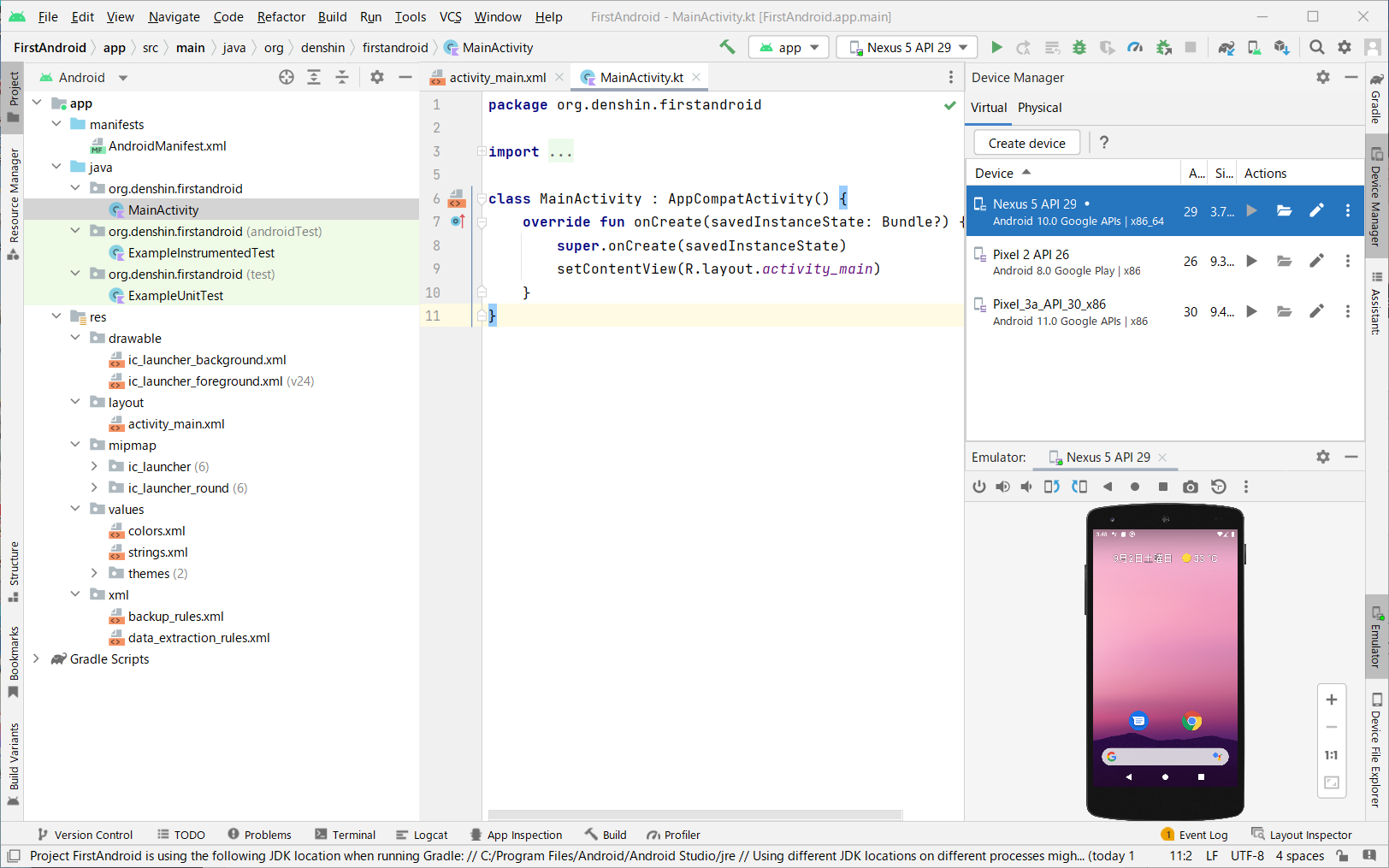Viewport: 1389px width, 868px height.
Task: Sync the project with Gradle files
Action: 1225,47
